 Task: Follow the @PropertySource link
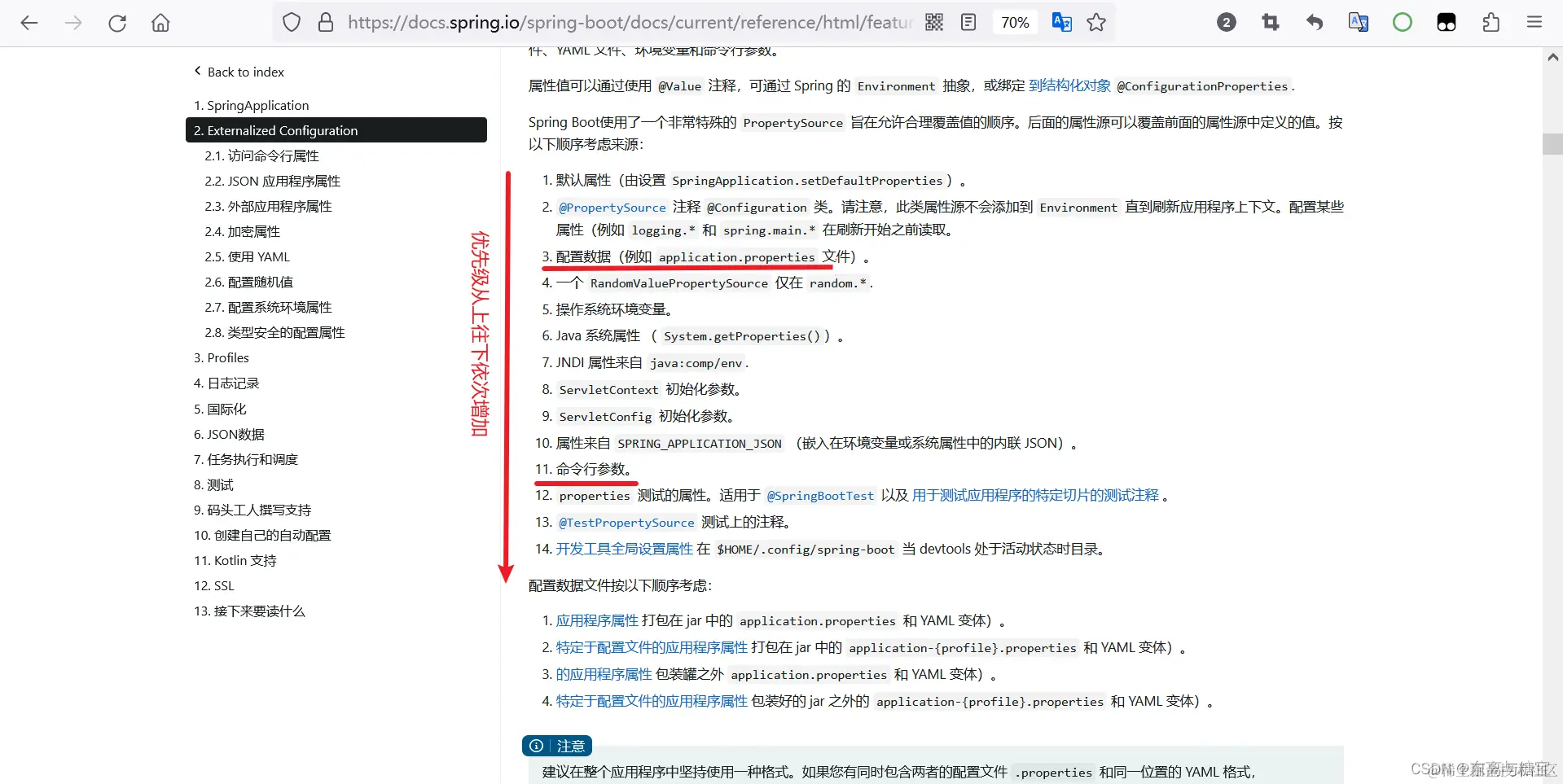(x=612, y=207)
